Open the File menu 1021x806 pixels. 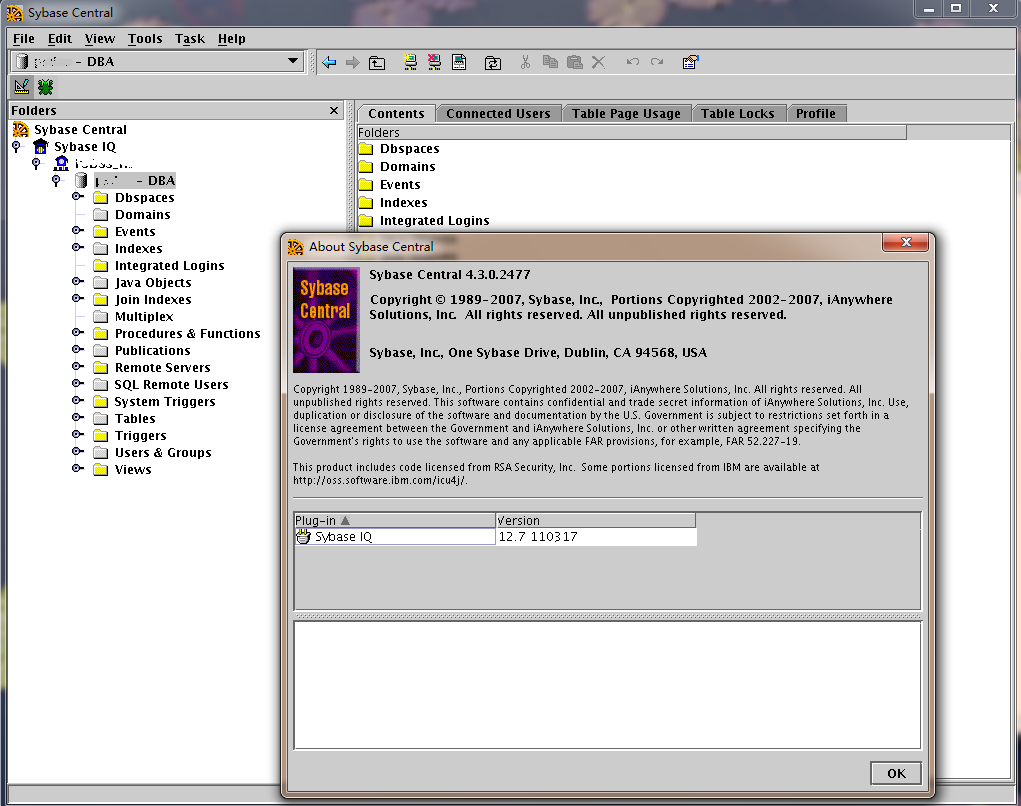(x=23, y=38)
